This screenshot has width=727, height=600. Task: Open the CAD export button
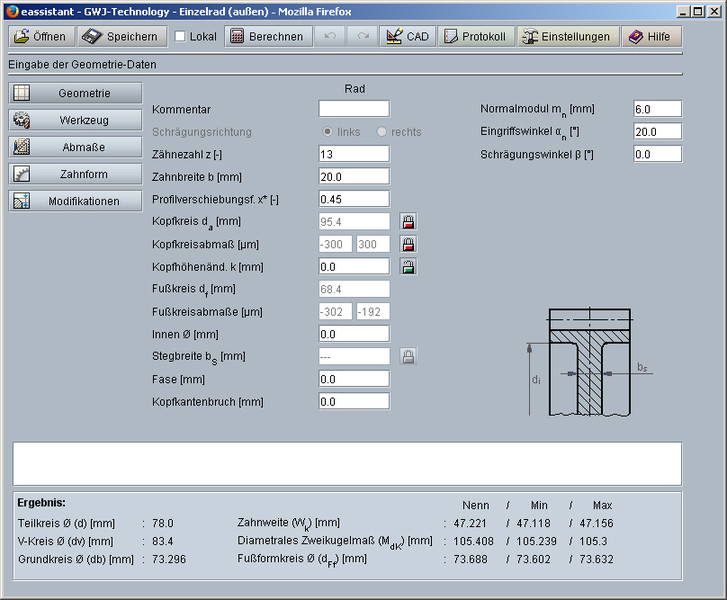point(406,36)
